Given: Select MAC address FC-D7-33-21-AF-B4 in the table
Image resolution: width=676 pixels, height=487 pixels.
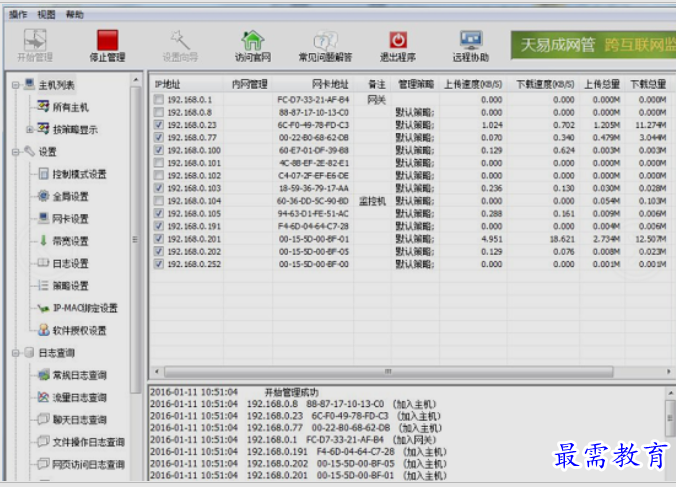Looking at the screenshot, I should coord(313,100).
